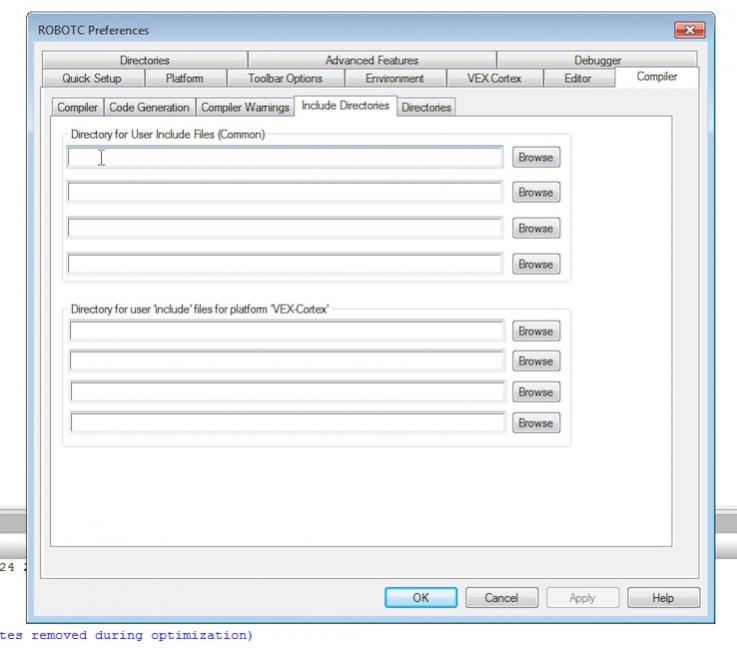Focus second Common include directory field

pos(285,192)
